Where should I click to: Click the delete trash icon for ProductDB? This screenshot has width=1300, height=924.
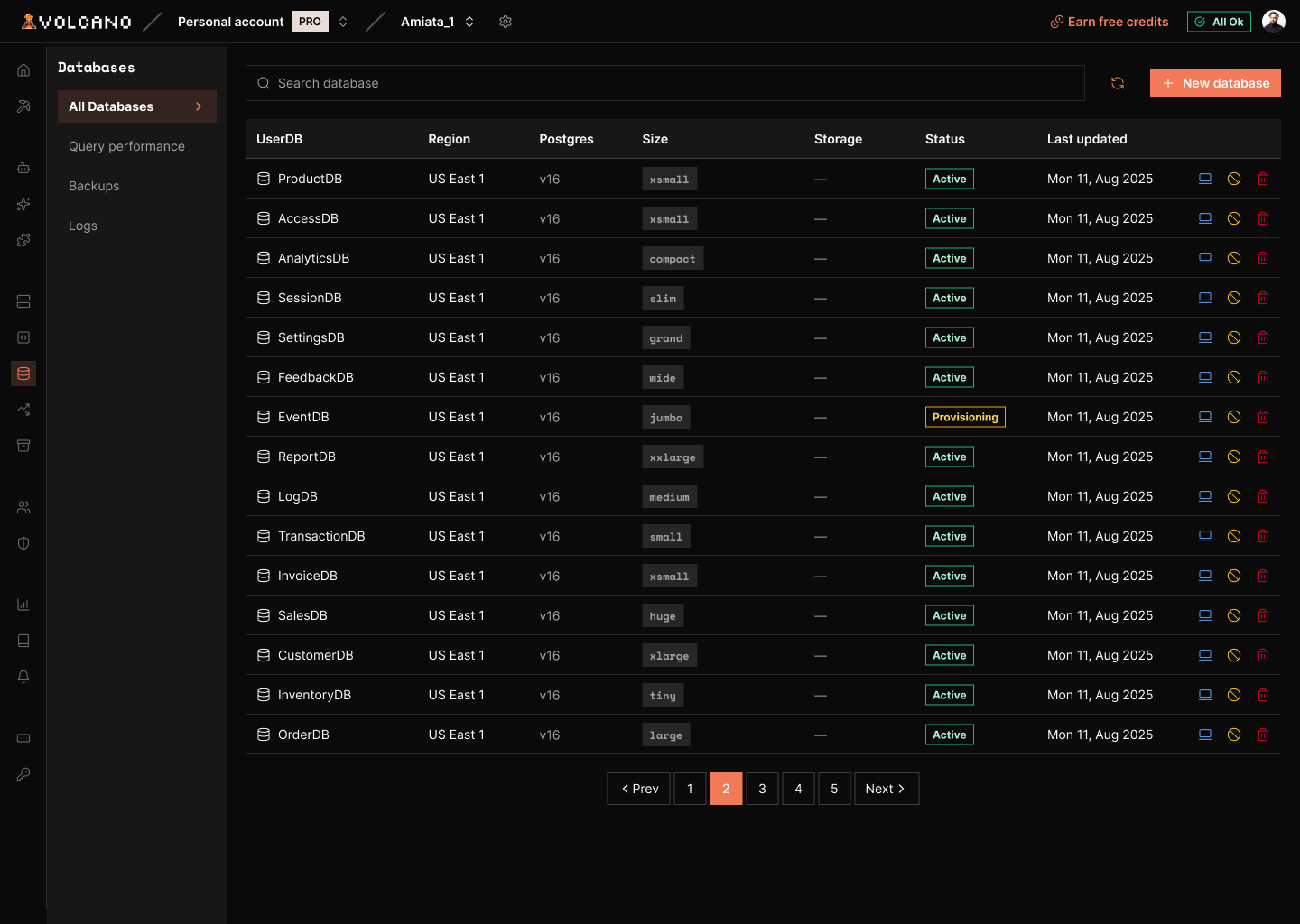(x=1263, y=179)
